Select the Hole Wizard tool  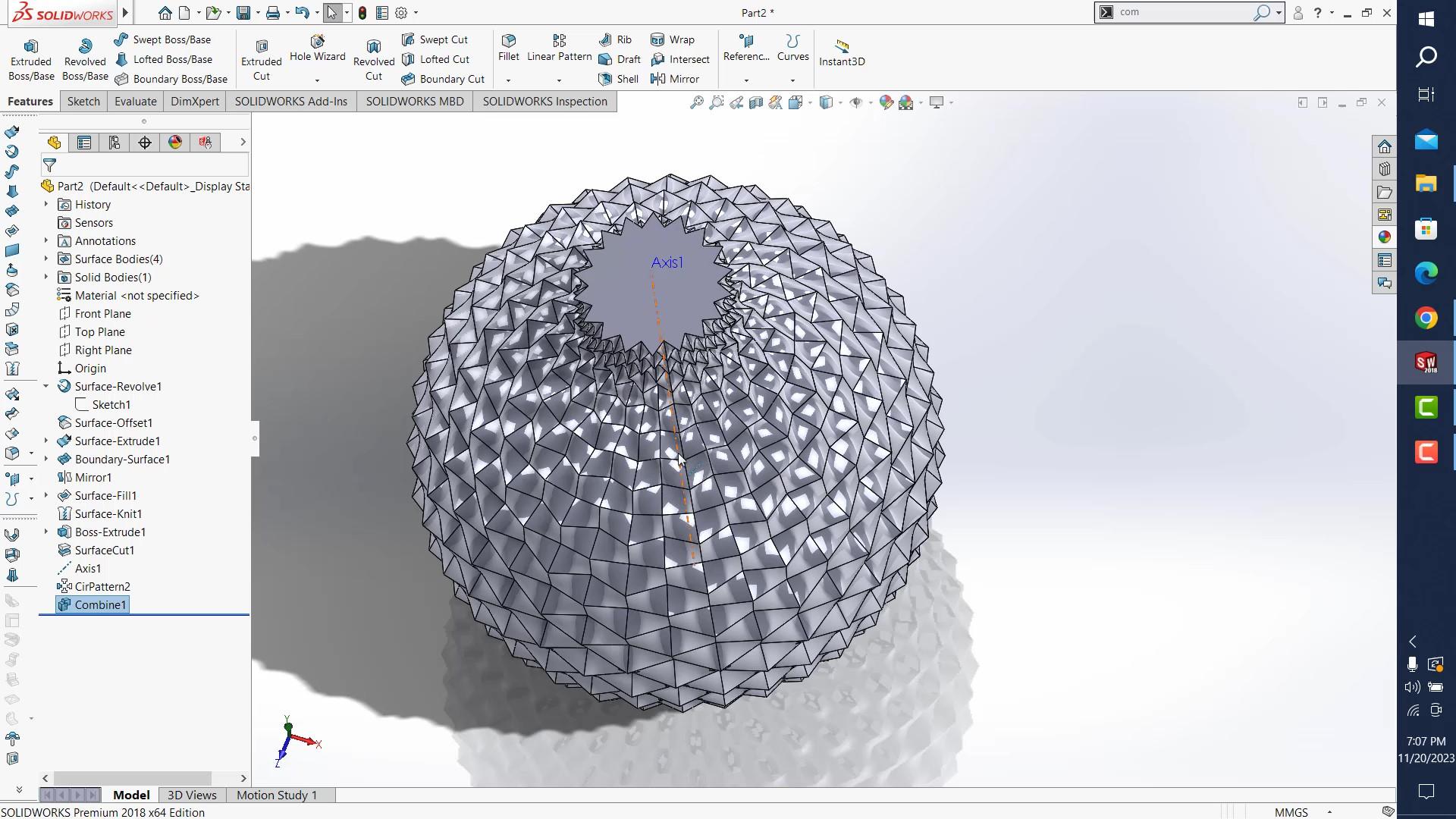[x=317, y=42]
